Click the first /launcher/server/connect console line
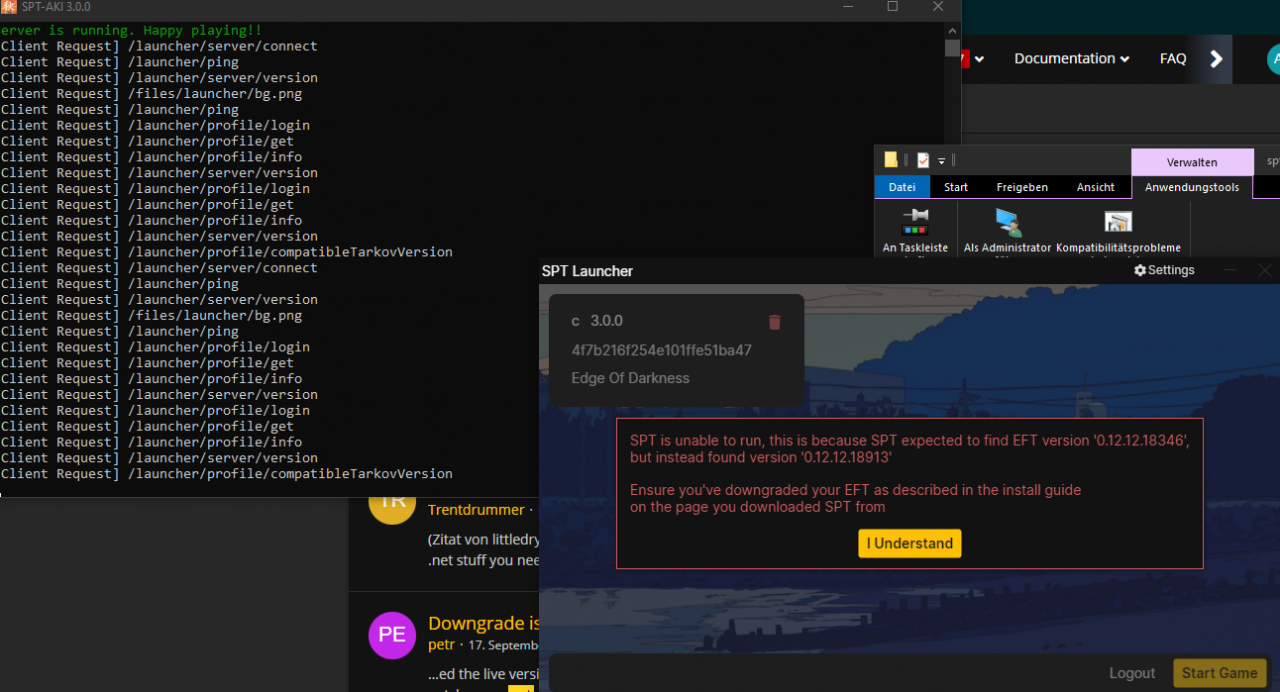The width and height of the screenshot is (1280, 692). (x=159, y=46)
